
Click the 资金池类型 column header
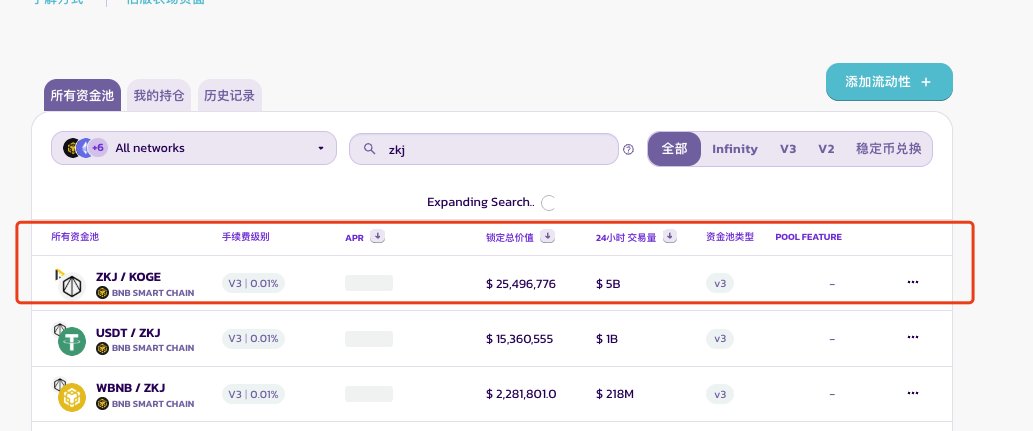730,237
